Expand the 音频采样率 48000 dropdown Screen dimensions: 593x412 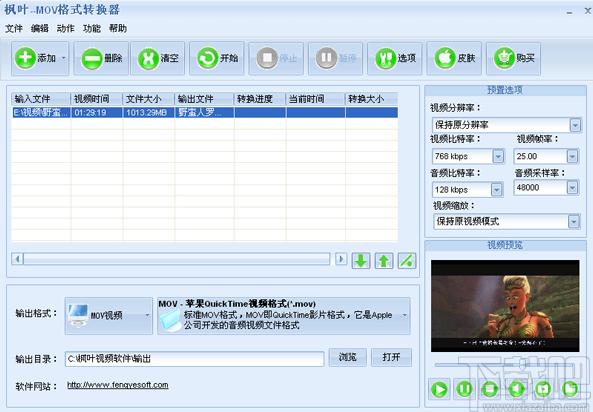click(x=572, y=187)
